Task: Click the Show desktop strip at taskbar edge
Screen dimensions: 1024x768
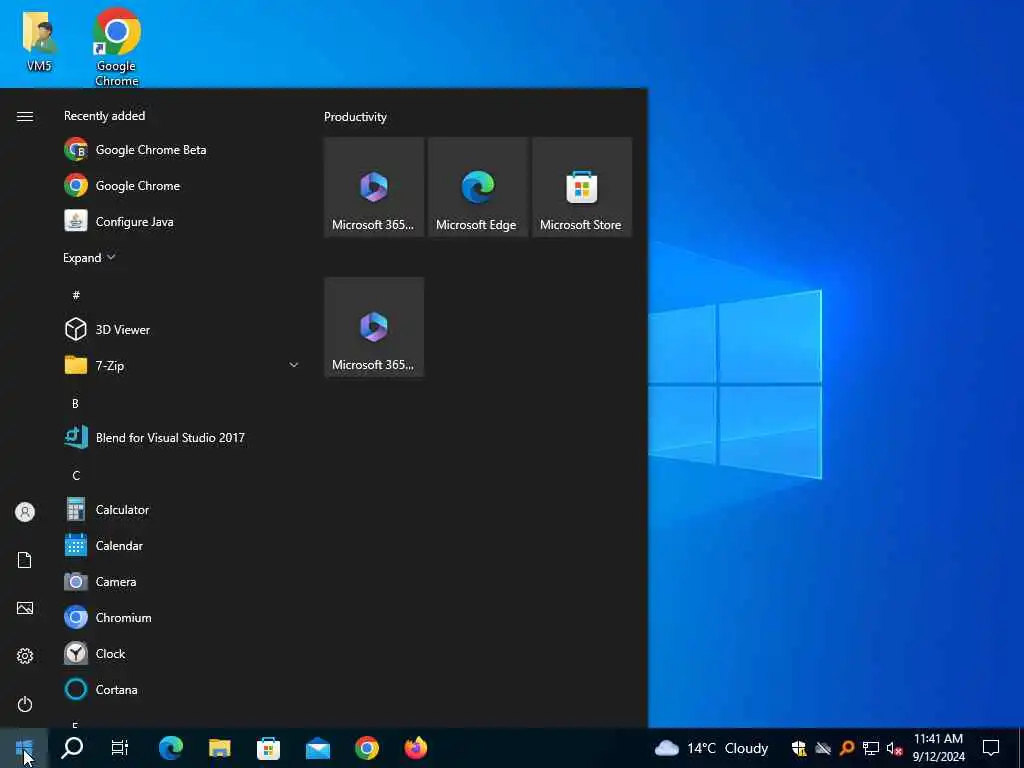Action: click(1021, 748)
